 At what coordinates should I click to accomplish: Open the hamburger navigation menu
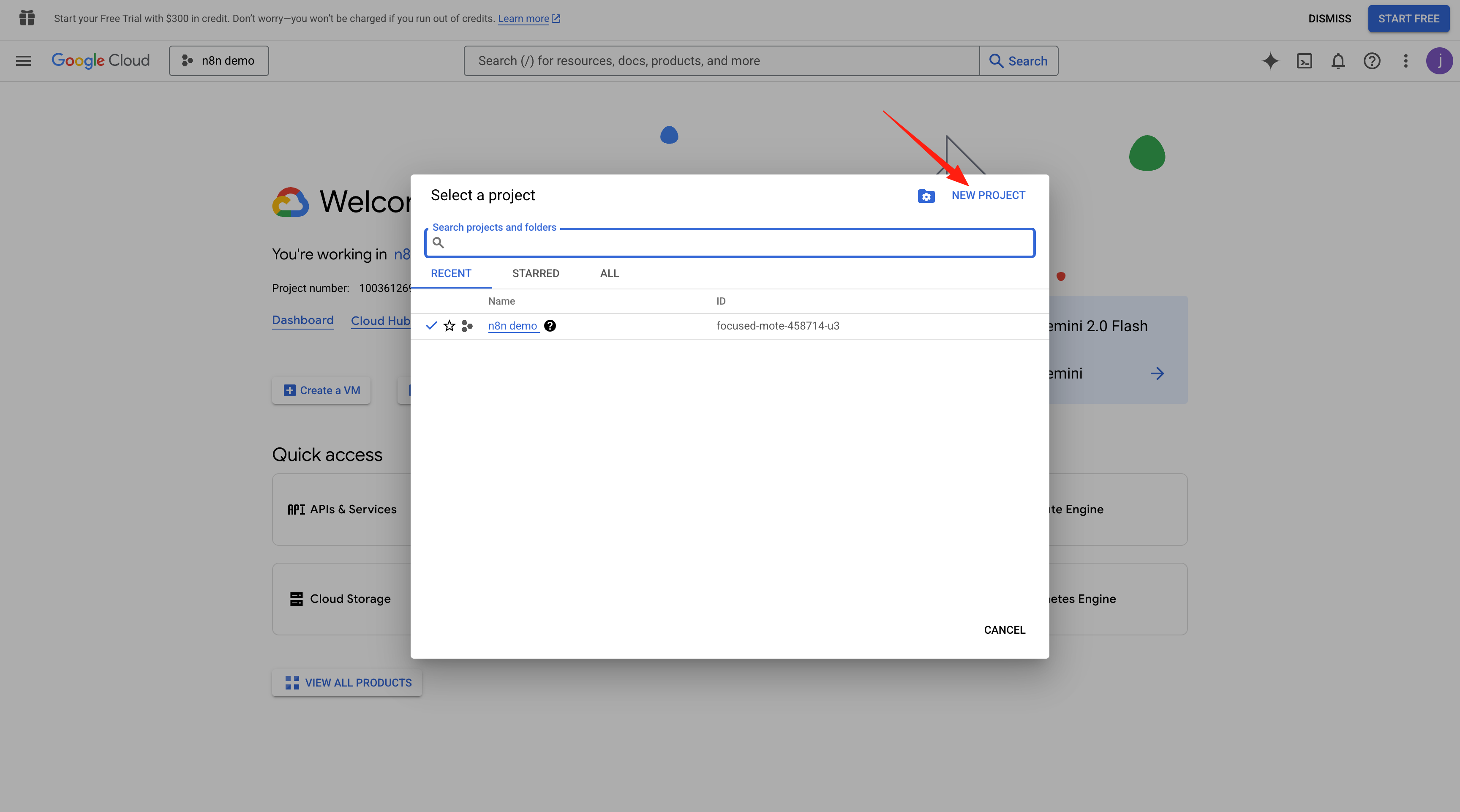tap(23, 61)
